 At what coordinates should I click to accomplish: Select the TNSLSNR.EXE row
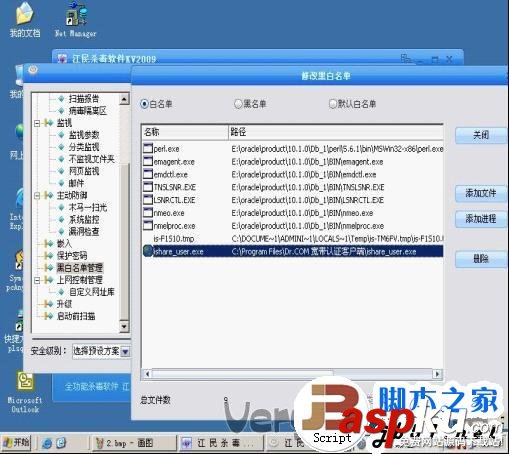click(x=293, y=187)
